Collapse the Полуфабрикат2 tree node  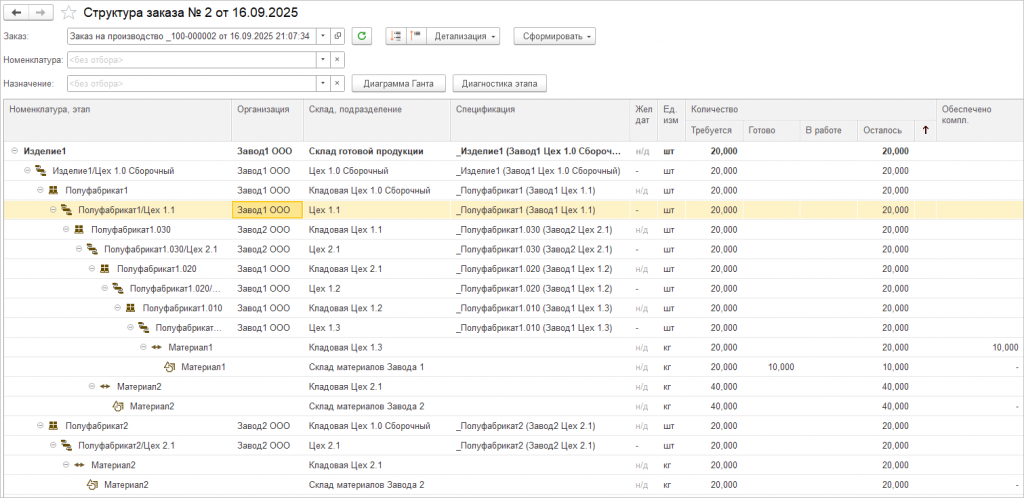point(40,426)
